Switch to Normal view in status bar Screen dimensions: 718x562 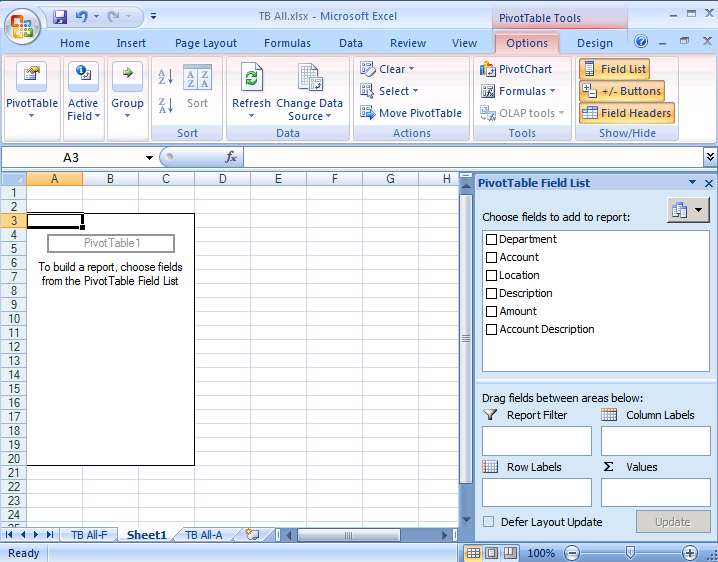pos(473,553)
